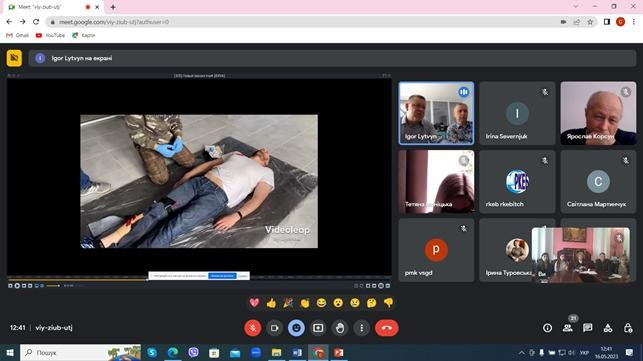643x361 pixels.
Task: Close the Meet browser tab
Action: [x=97, y=7]
